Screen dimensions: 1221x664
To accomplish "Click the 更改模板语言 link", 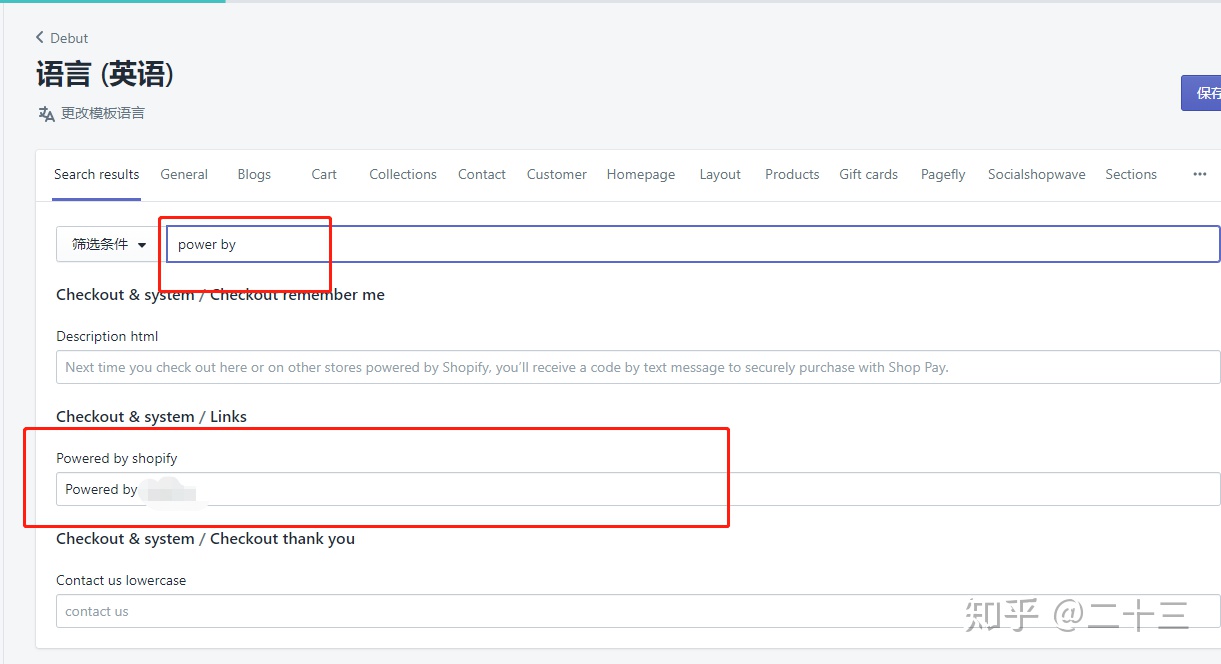I will click(102, 114).
